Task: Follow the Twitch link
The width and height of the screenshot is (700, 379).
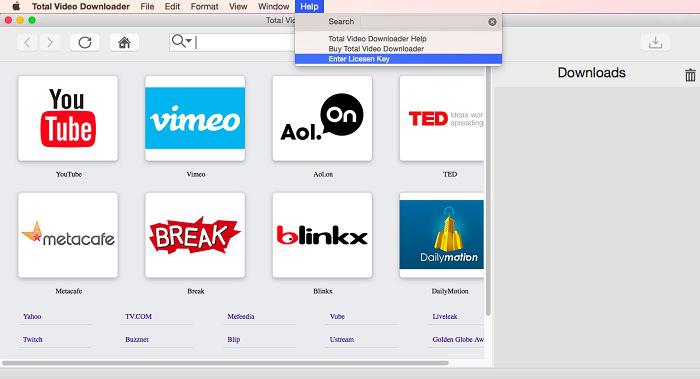Action: [x=33, y=339]
